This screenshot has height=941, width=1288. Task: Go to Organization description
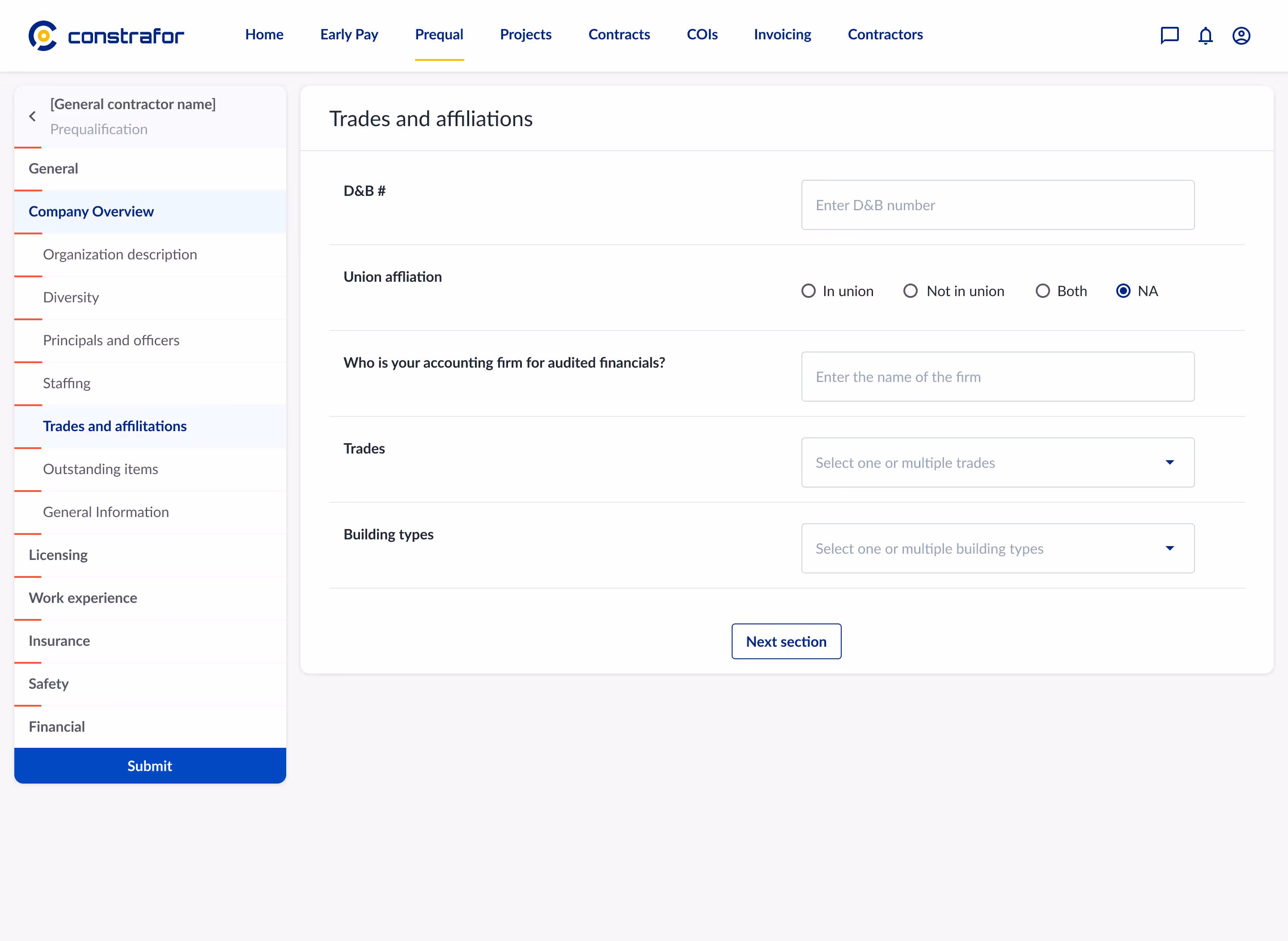pyautogui.click(x=150, y=254)
